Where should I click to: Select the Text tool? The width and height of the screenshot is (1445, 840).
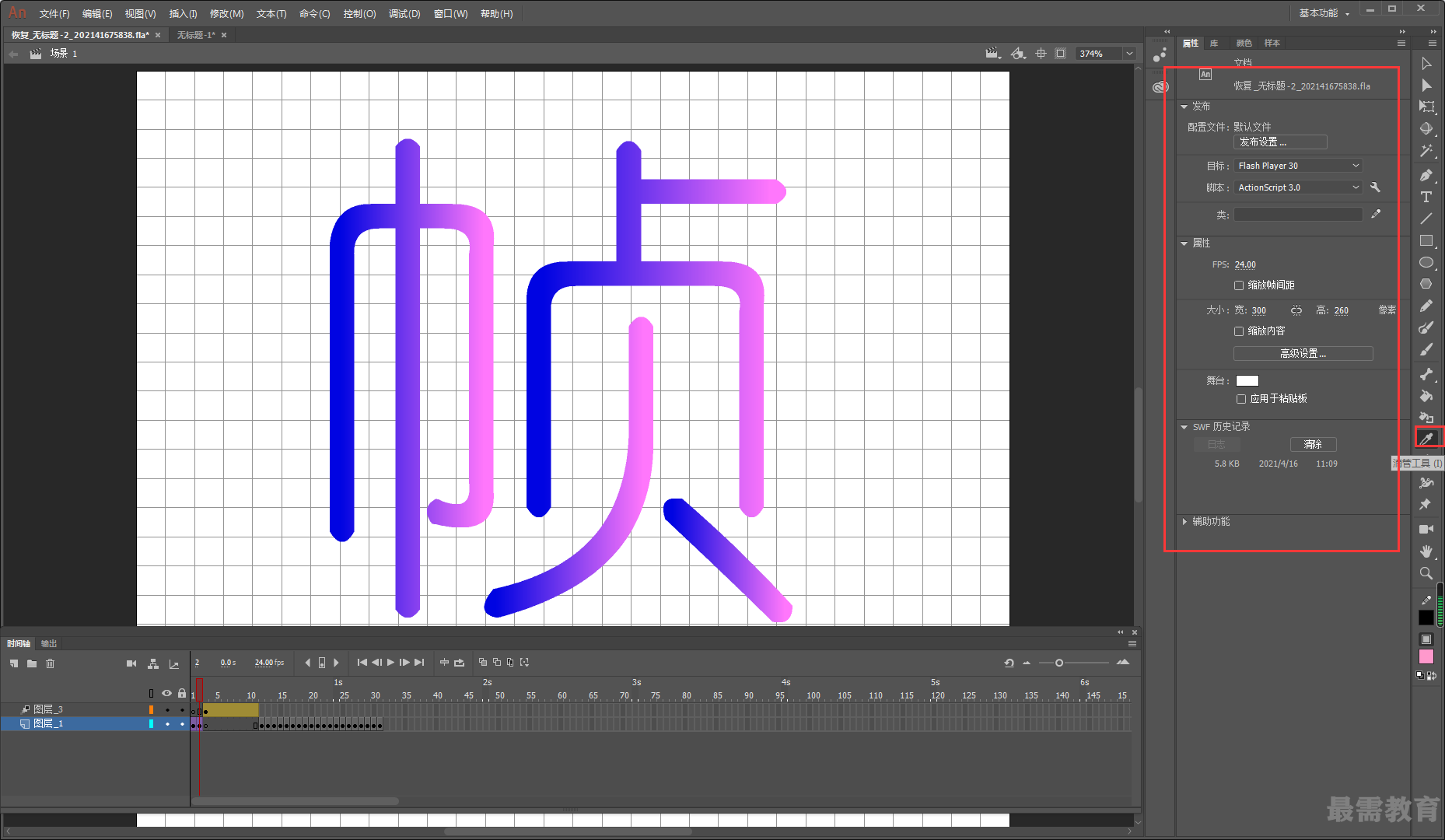(1426, 197)
